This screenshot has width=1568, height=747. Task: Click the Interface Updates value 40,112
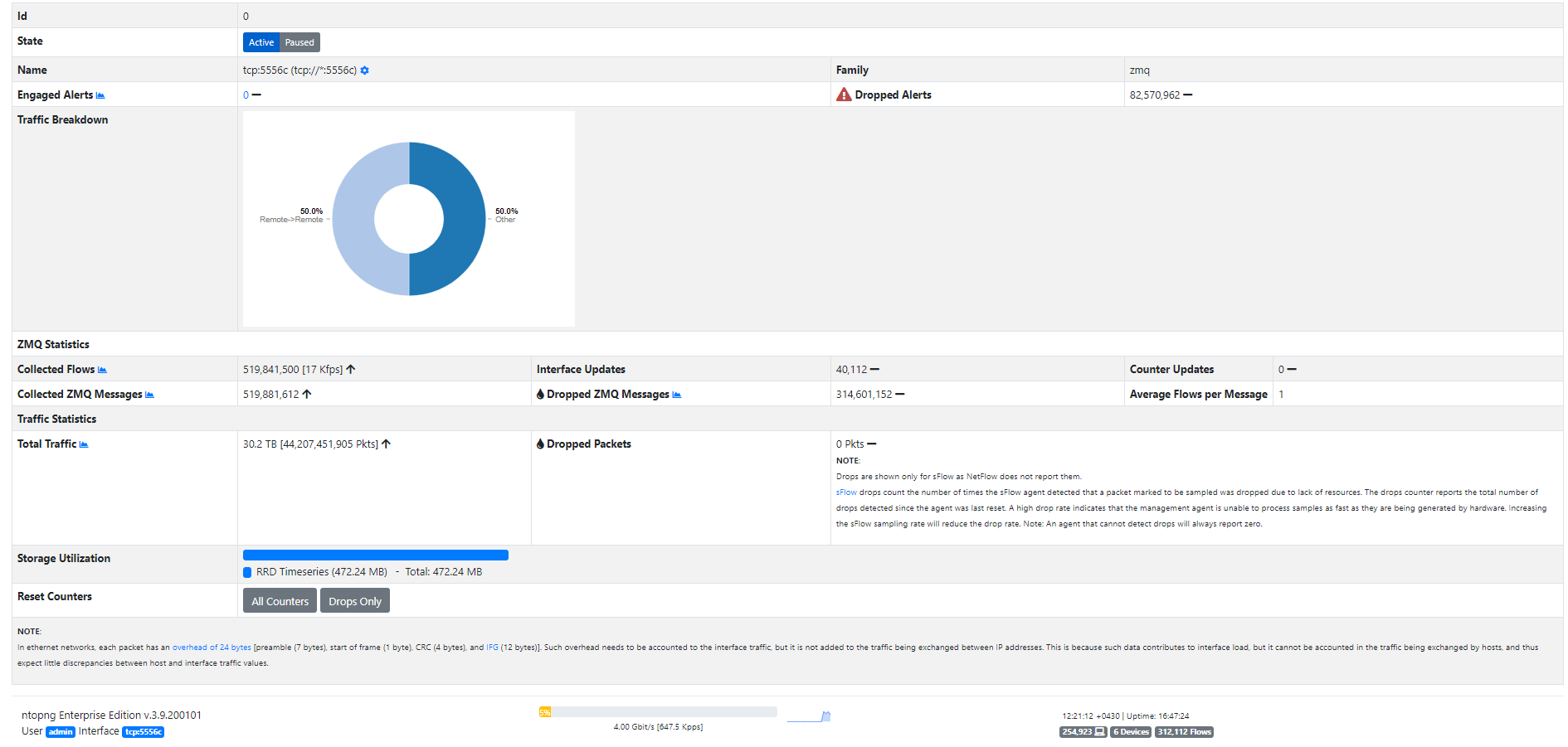851,370
